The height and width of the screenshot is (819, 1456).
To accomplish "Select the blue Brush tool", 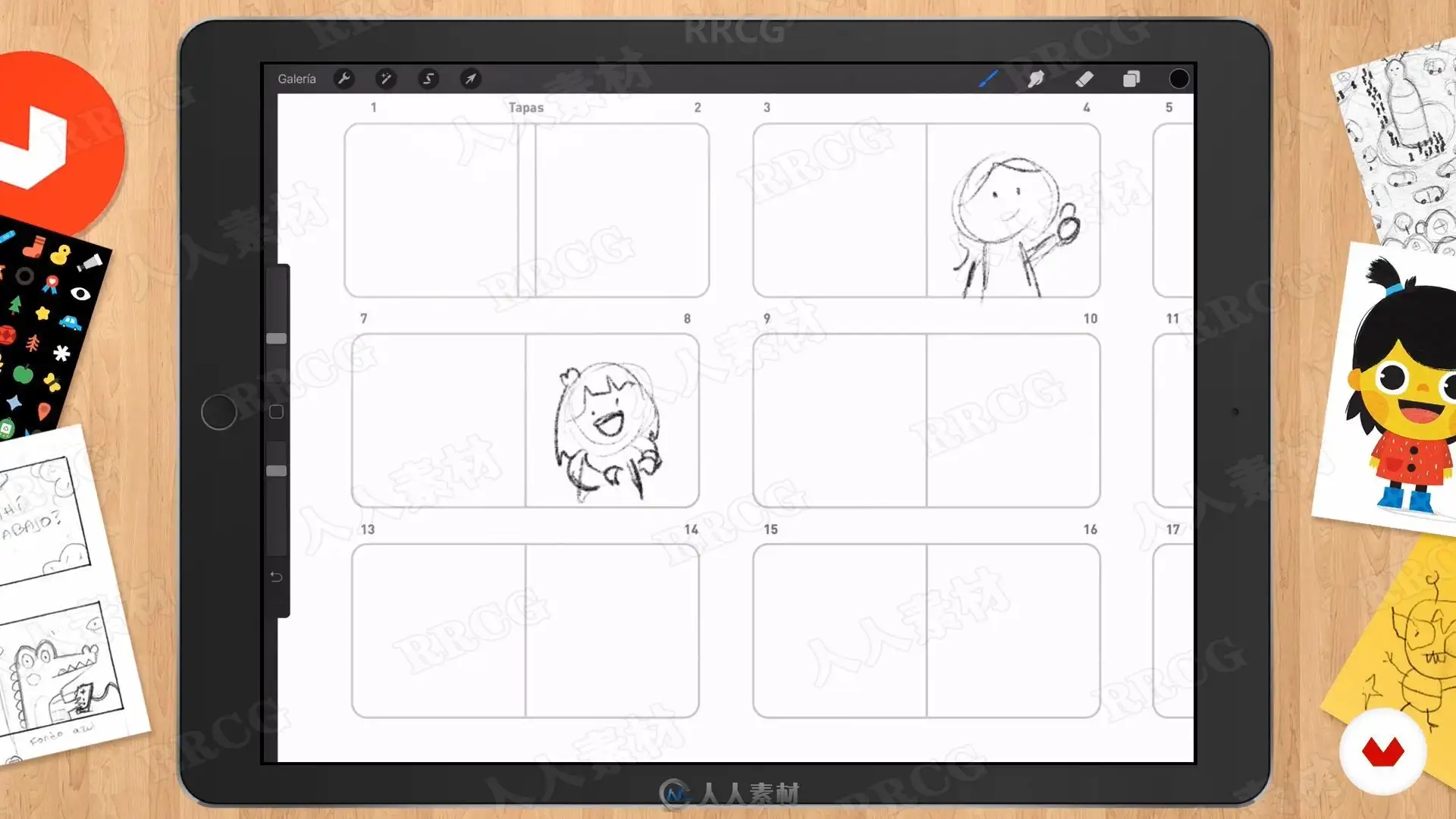I will pos(987,79).
